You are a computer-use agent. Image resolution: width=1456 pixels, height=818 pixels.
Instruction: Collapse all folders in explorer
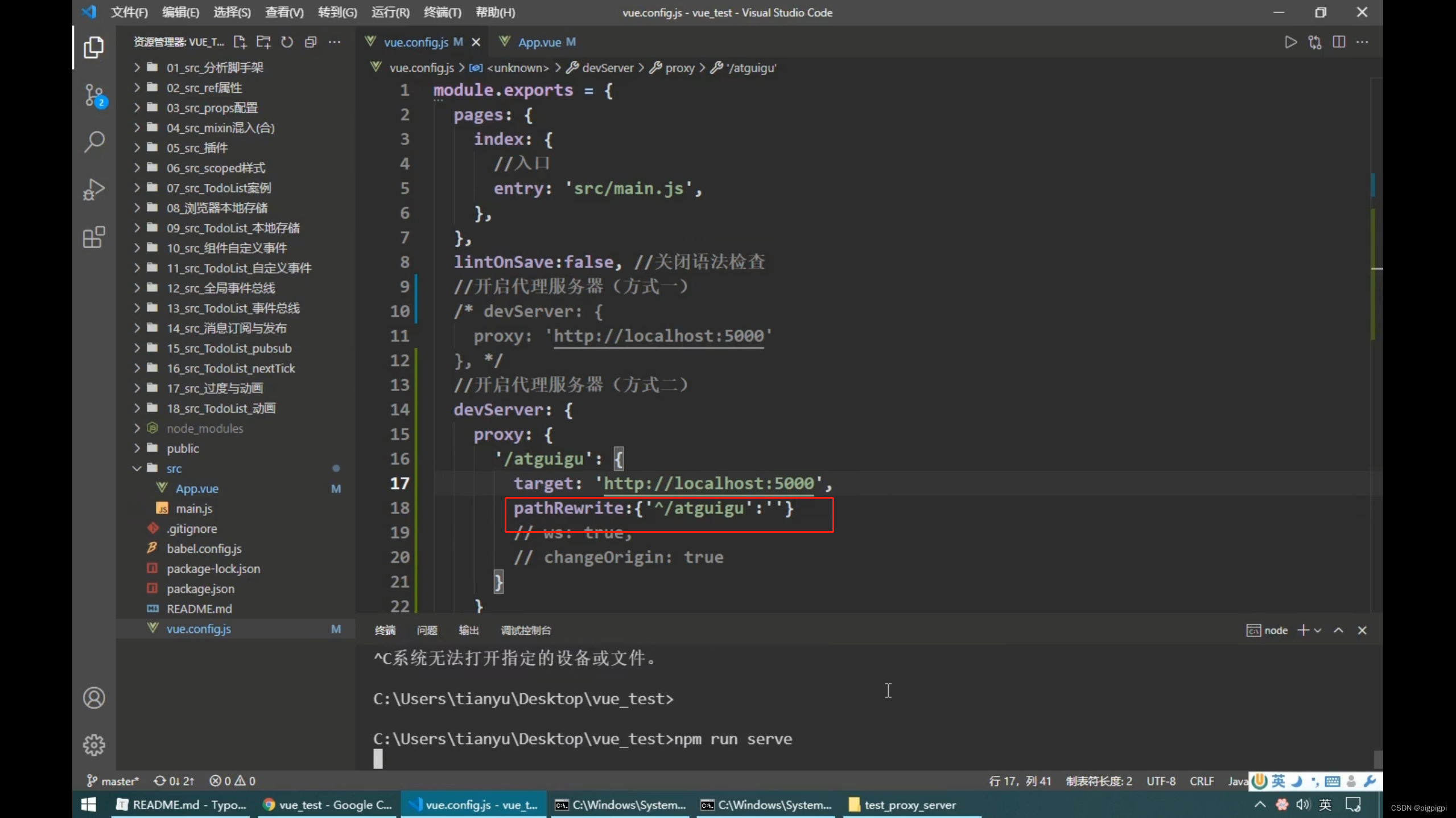pos(310,42)
